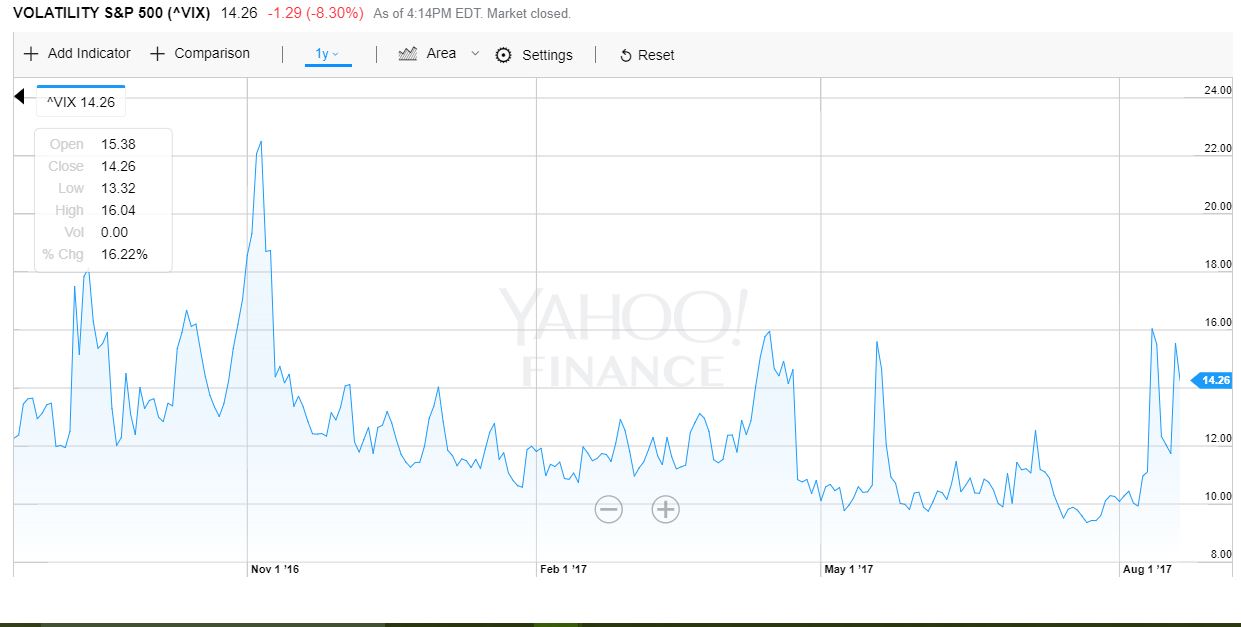The height and width of the screenshot is (627, 1241).
Task: Click the 18.00 y-axis label
Action: pyautogui.click(x=1218, y=265)
